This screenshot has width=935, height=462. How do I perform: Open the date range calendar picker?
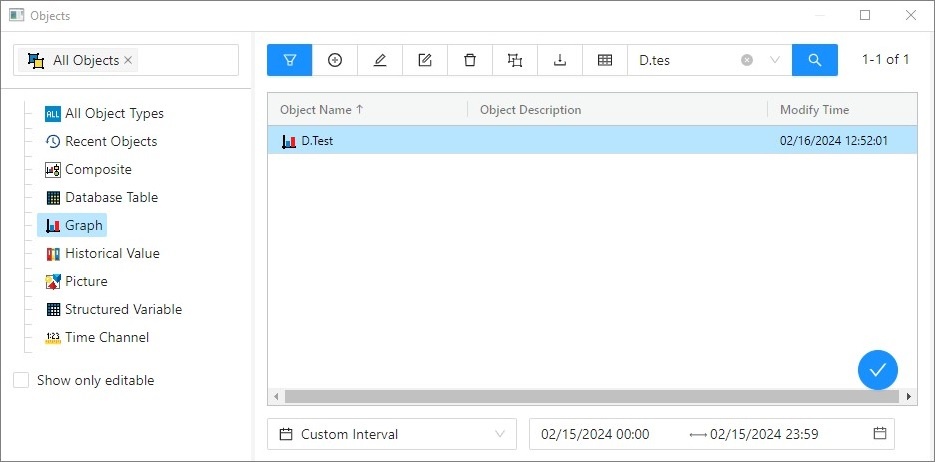click(x=880, y=434)
